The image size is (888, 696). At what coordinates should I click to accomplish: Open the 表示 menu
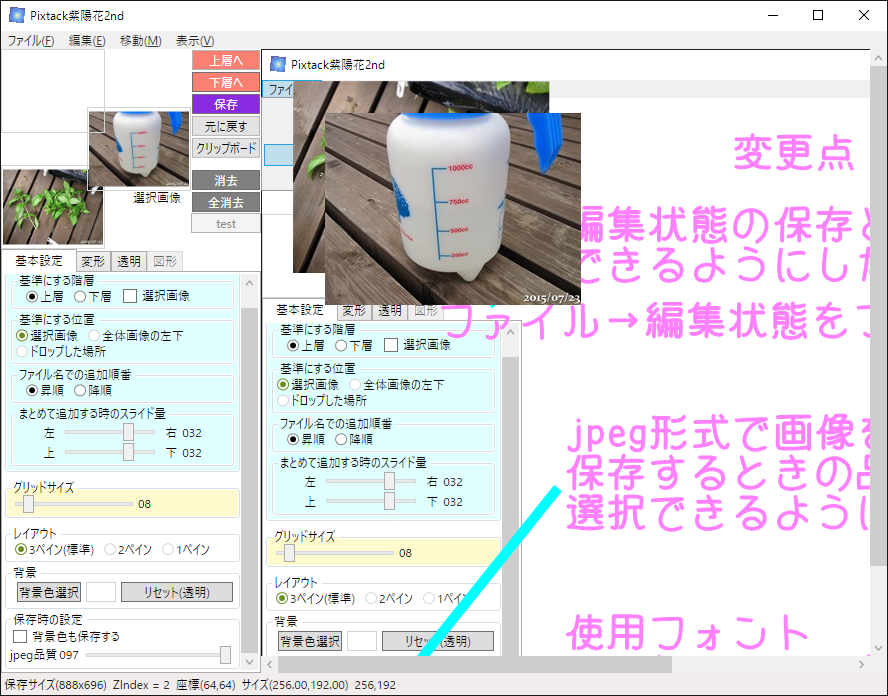tap(193, 40)
